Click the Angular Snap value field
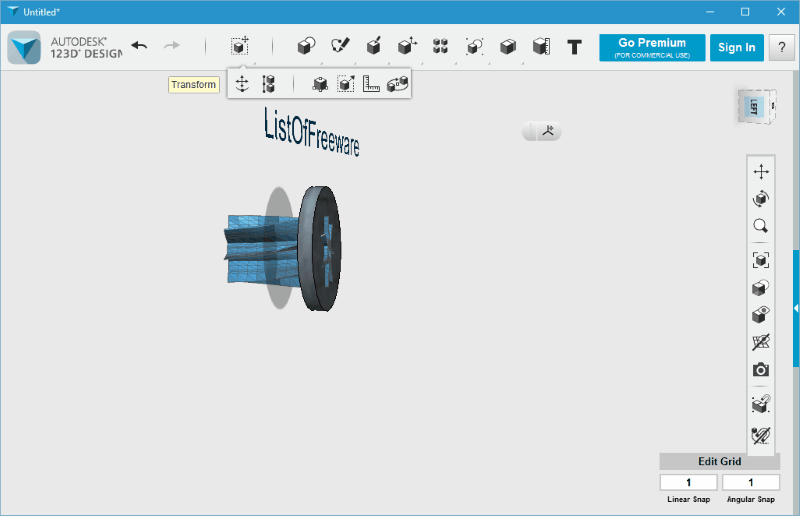 click(751, 482)
